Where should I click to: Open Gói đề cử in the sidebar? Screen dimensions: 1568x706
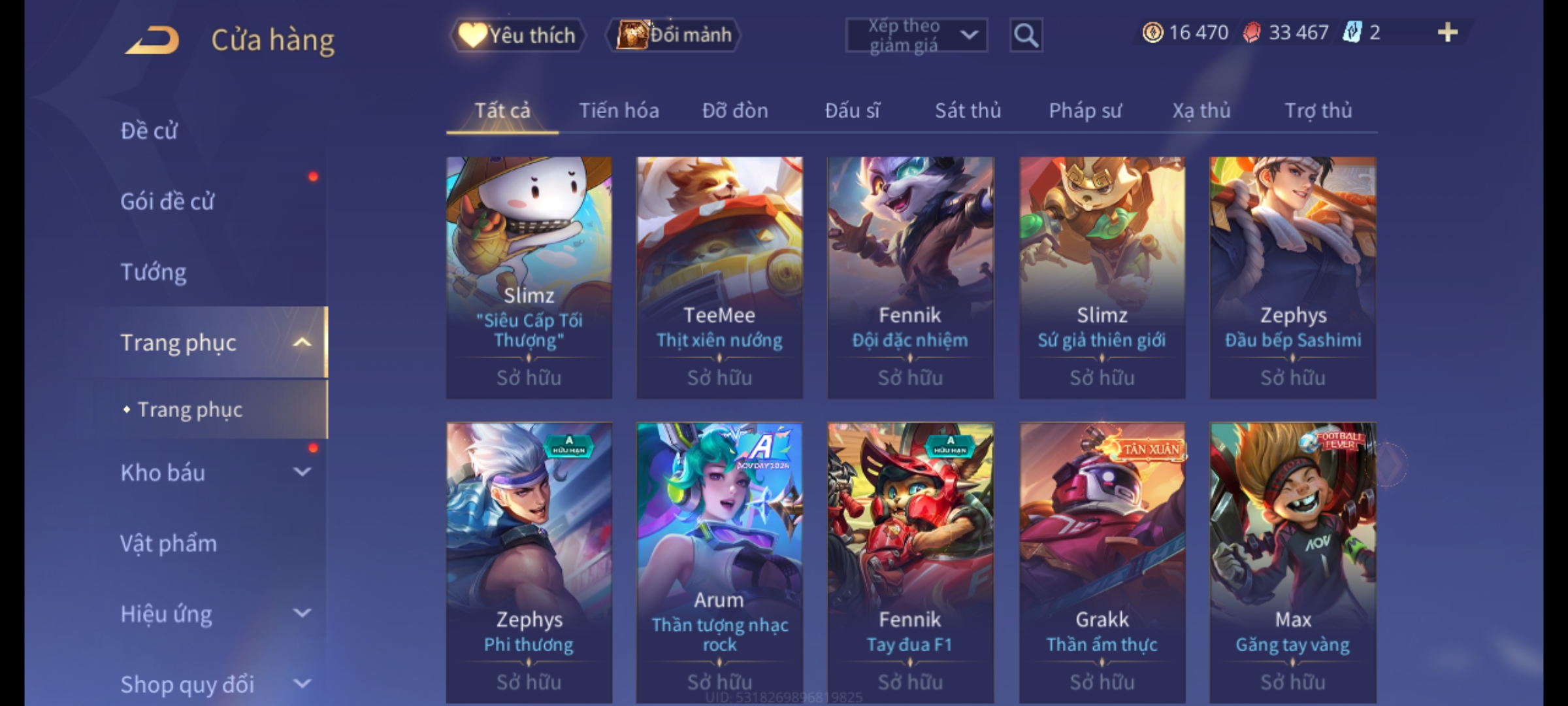tap(167, 201)
